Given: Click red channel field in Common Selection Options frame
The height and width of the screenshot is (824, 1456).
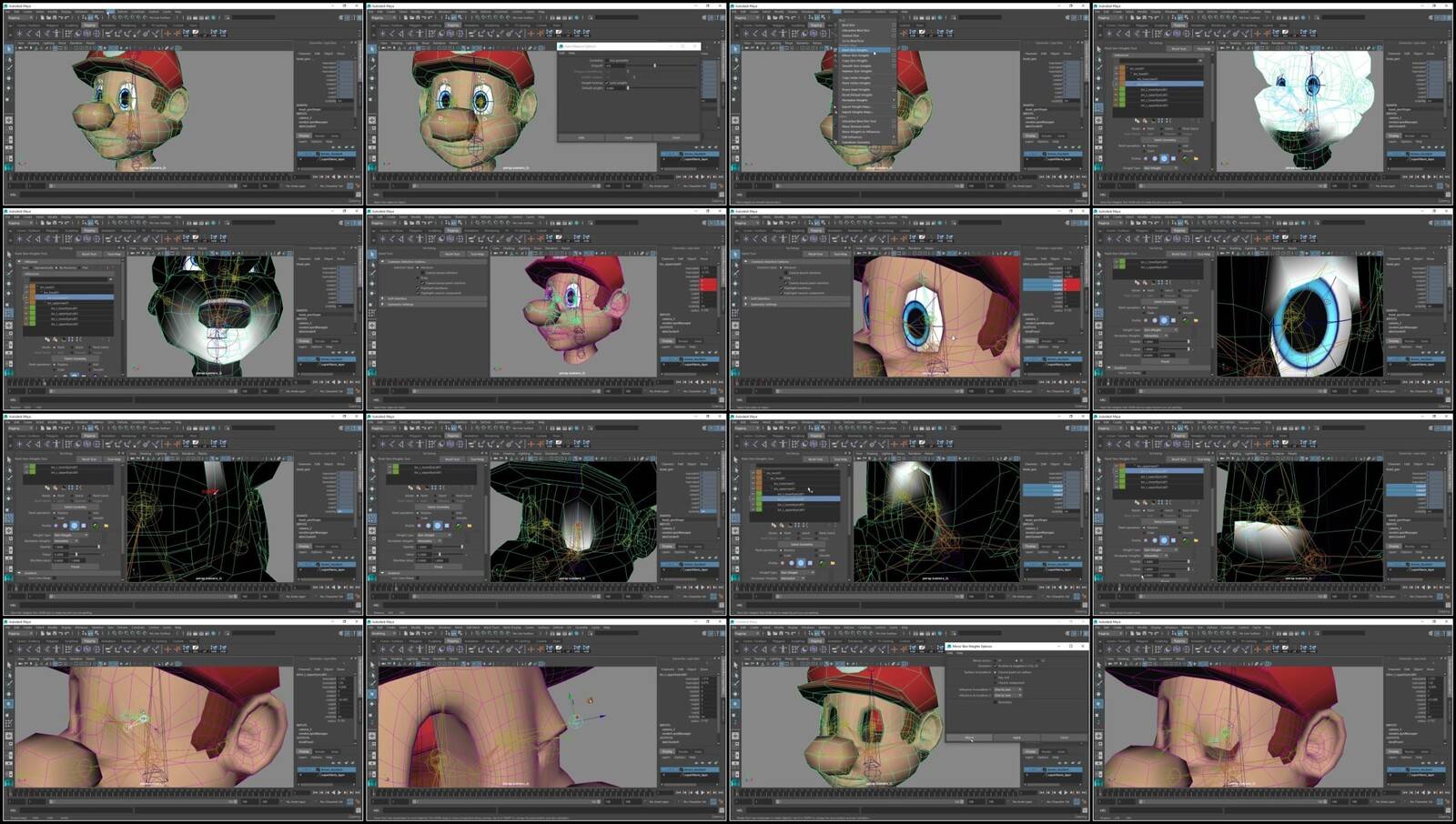Looking at the screenshot, I should (x=709, y=285).
